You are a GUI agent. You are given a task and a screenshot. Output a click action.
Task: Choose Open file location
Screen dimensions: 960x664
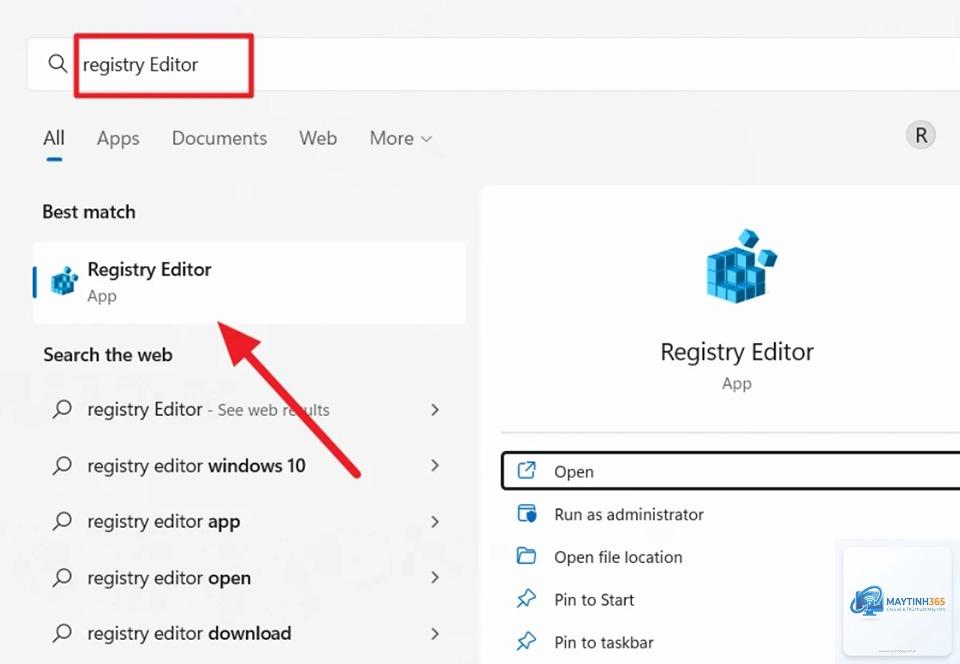pos(618,557)
